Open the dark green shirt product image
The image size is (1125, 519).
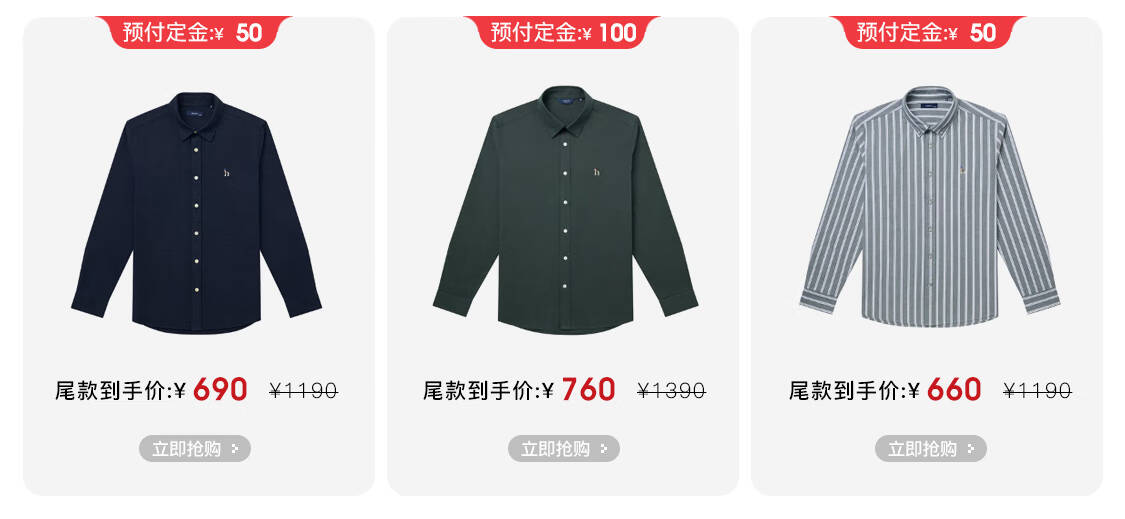pos(565,210)
